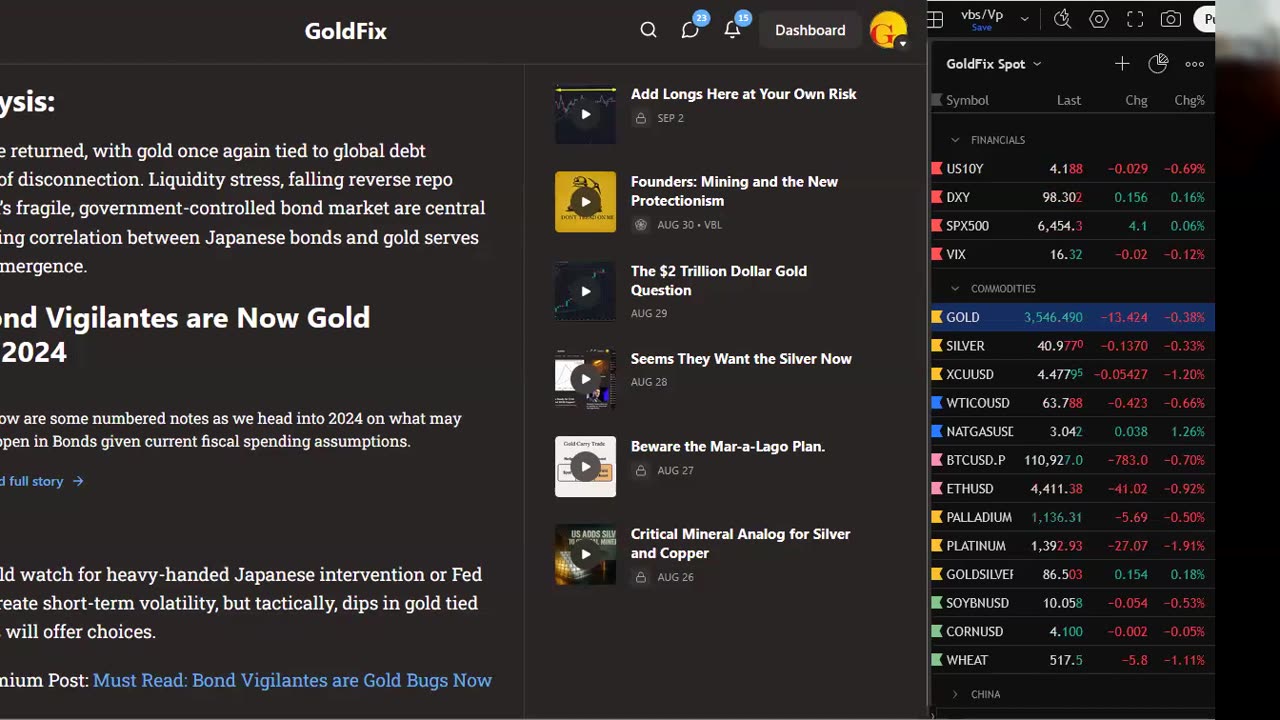Expand the CHINA watchlist section
Image resolution: width=1280 pixels, height=720 pixels.
pyautogui.click(x=955, y=694)
